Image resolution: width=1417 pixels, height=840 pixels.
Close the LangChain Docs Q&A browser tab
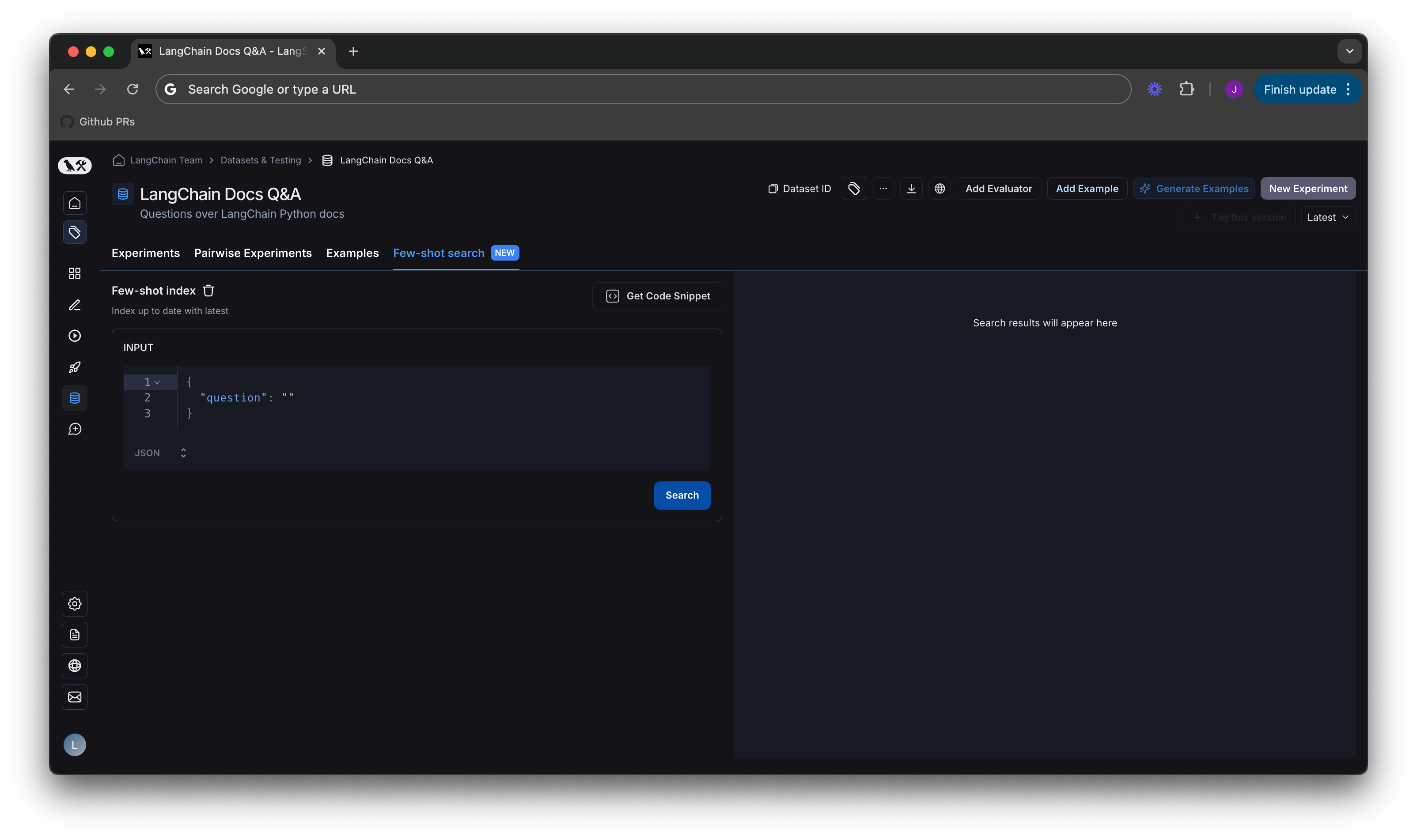pyautogui.click(x=322, y=52)
